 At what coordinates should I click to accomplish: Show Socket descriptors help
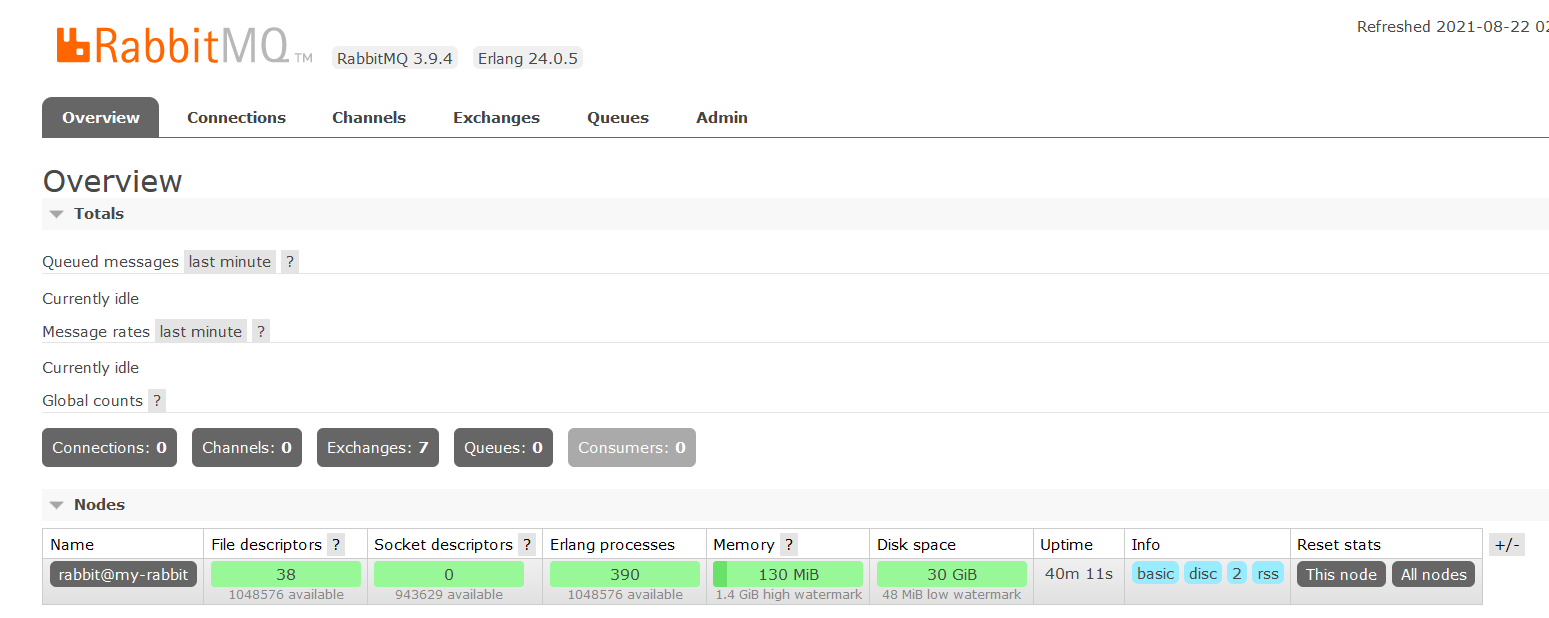pyautogui.click(x=527, y=545)
